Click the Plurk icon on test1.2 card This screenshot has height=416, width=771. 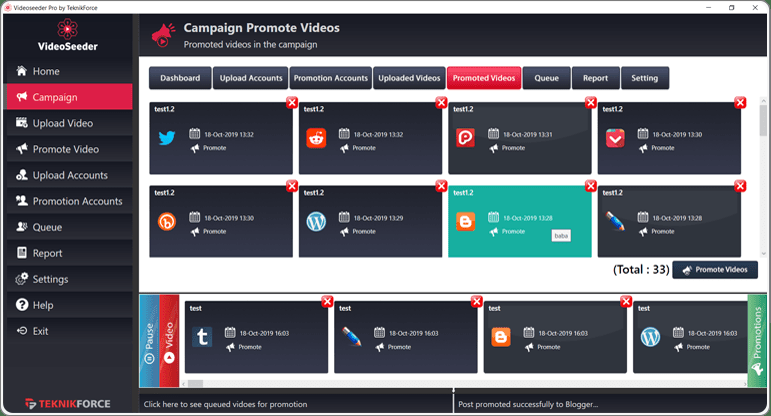tap(465, 138)
